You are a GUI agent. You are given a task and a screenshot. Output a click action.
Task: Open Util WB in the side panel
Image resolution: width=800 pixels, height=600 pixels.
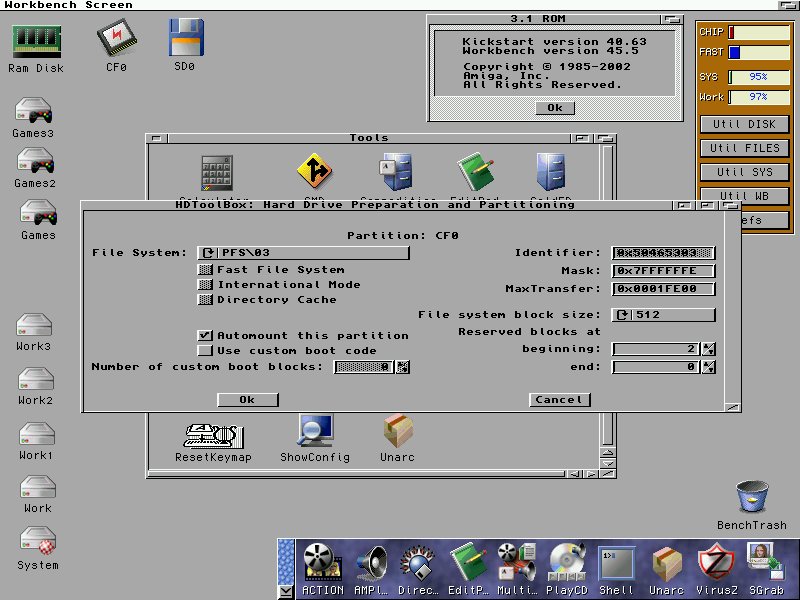pos(744,195)
